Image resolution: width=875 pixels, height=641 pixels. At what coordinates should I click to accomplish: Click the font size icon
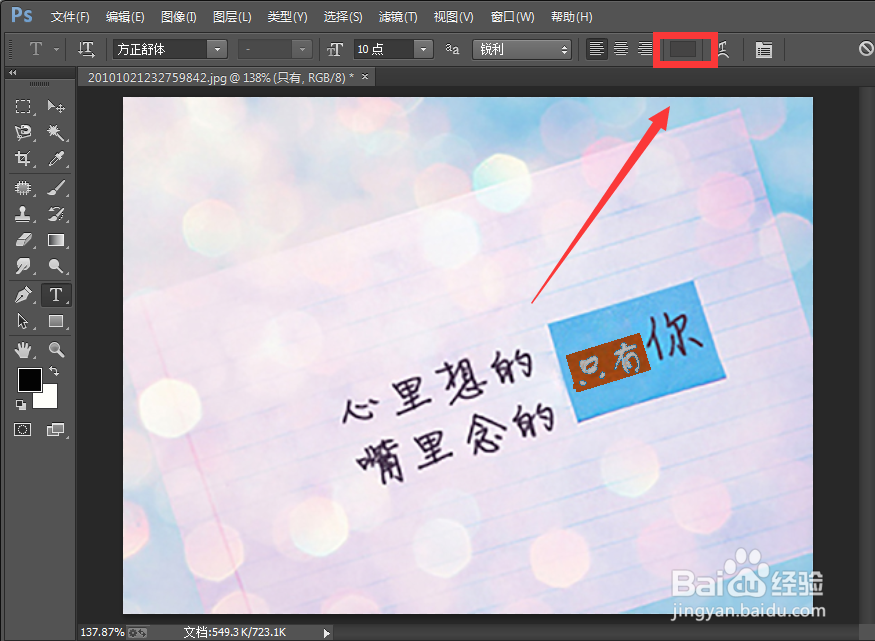click(335, 50)
